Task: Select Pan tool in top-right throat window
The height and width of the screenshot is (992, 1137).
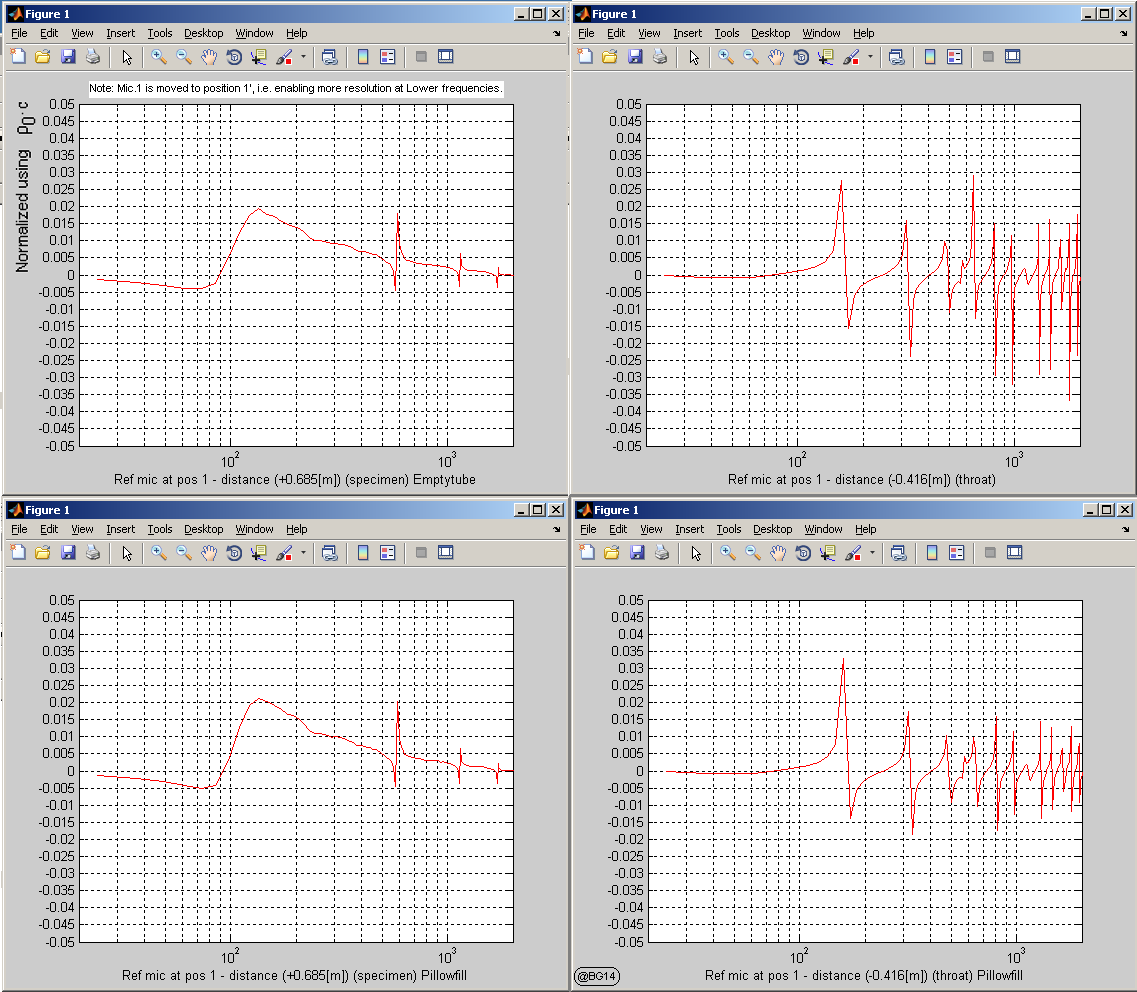Action: pos(776,57)
